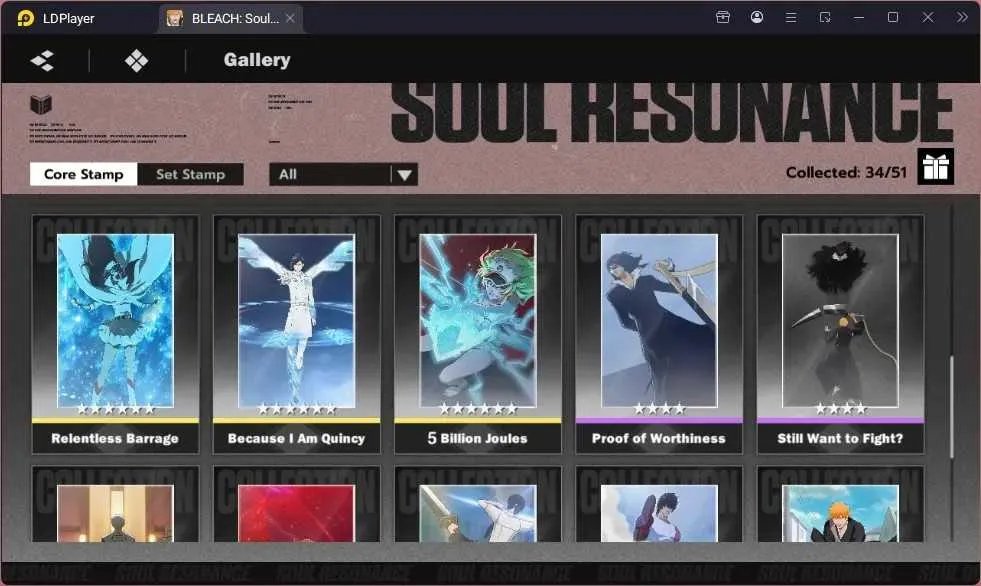
Task: Open the LDPlayer store icon in title bar
Action: (x=723, y=18)
